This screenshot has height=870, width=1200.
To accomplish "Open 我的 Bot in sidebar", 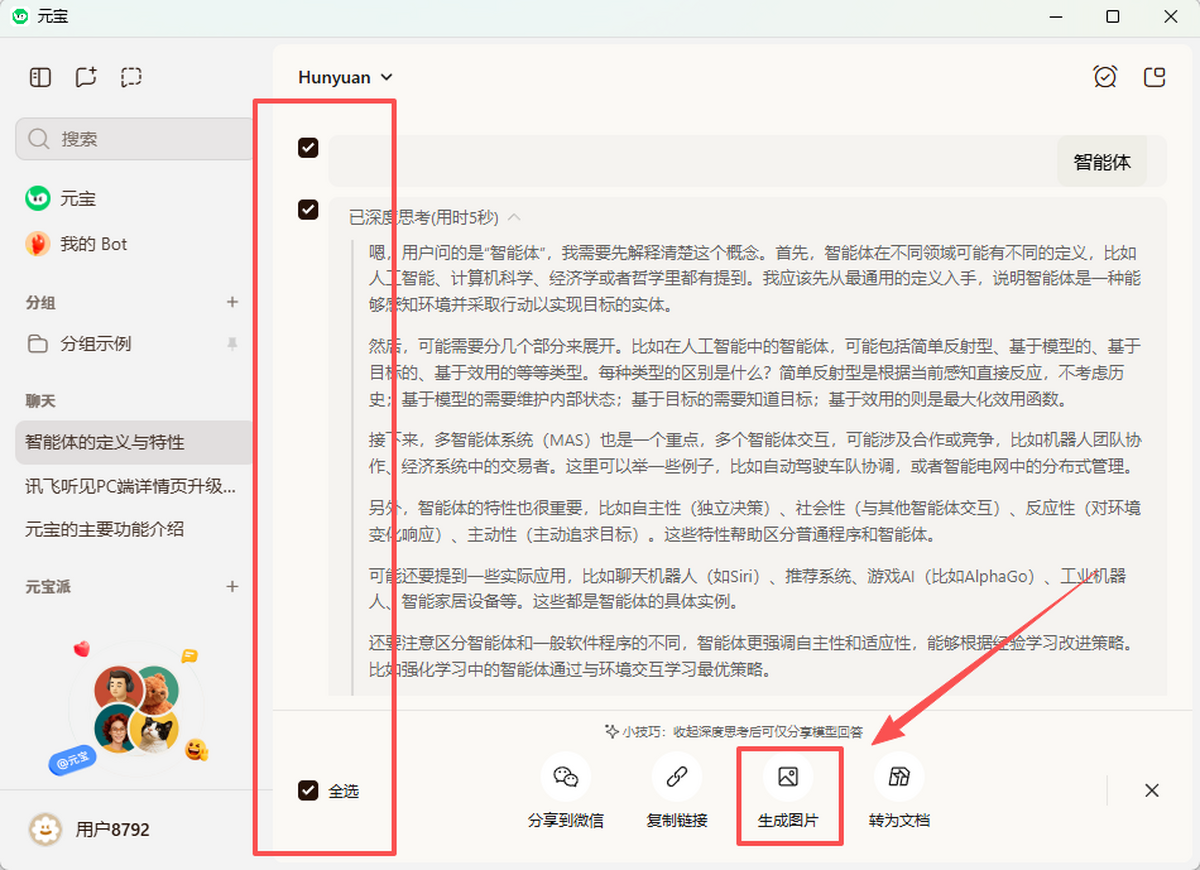I will pyautogui.click(x=93, y=244).
